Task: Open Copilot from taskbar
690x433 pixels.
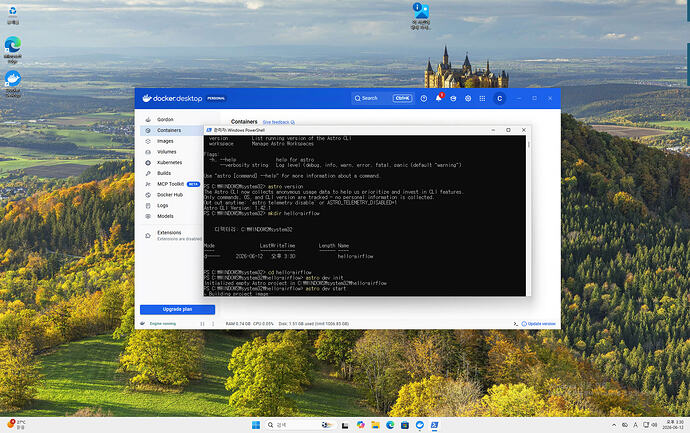Action: [360, 425]
